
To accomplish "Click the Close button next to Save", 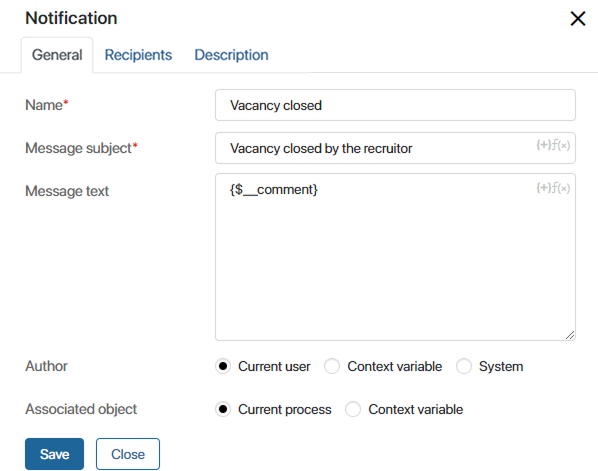I will click(128, 454).
